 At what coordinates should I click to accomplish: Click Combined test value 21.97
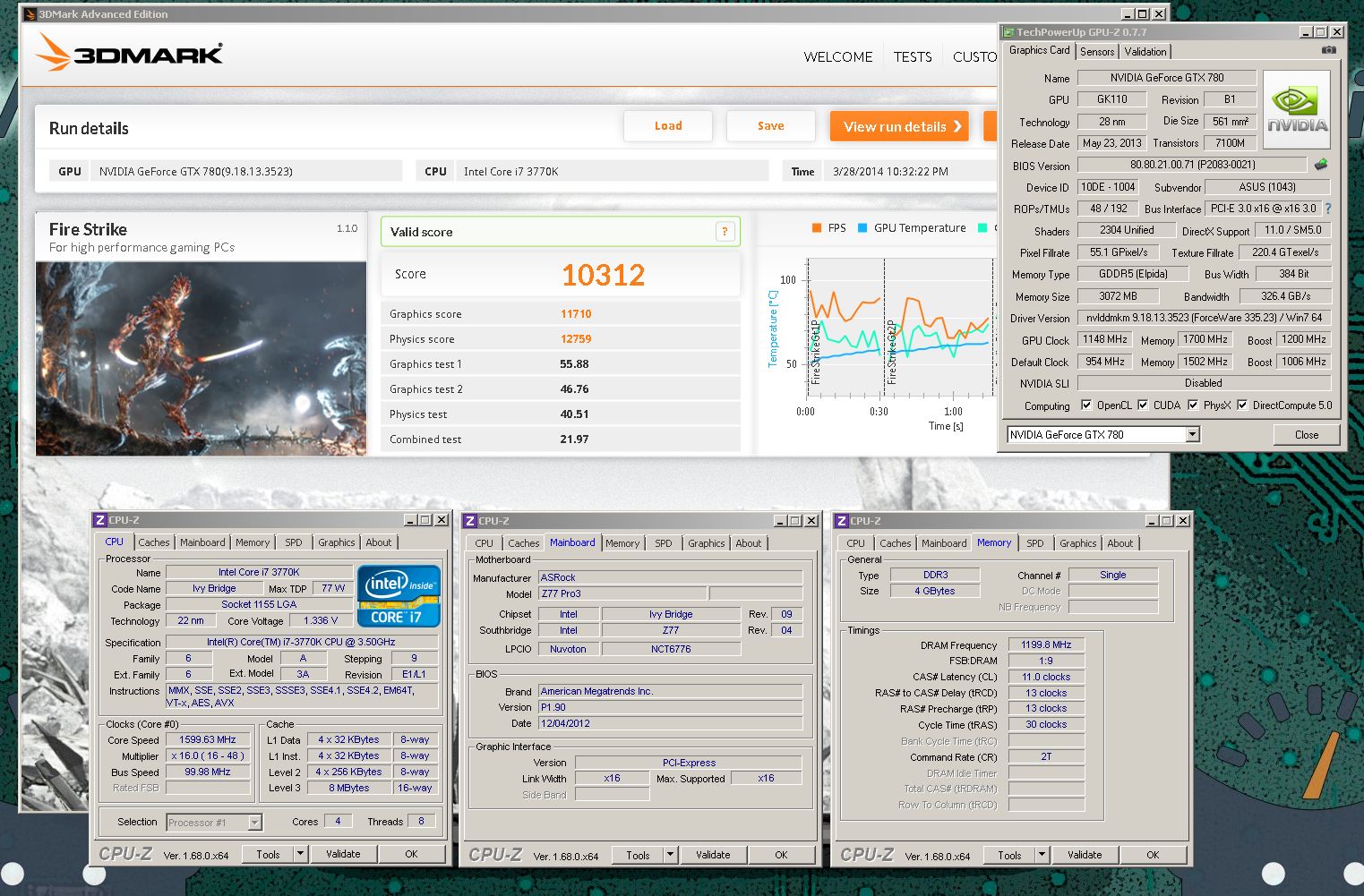(x=574, y=439)
